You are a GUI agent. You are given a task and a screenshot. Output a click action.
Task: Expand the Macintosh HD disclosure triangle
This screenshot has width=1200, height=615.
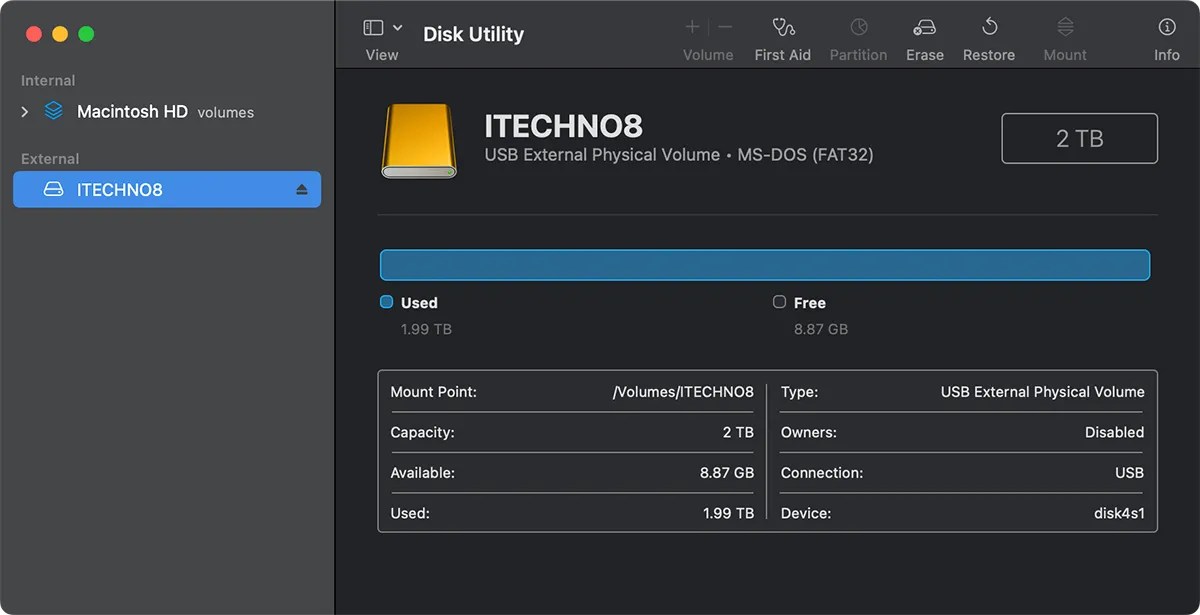24,112
